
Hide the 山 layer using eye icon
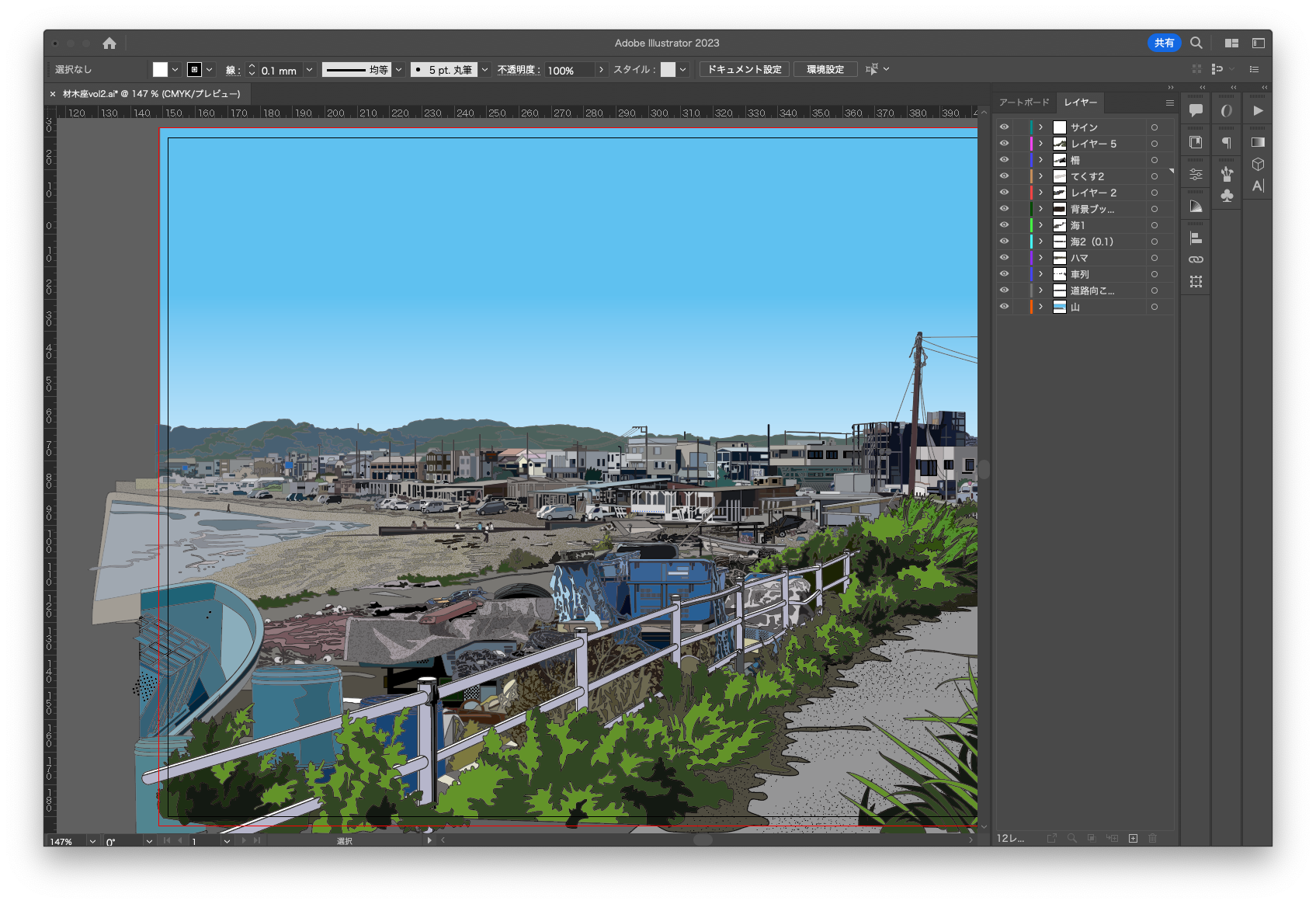click(x=1004, y=306)
